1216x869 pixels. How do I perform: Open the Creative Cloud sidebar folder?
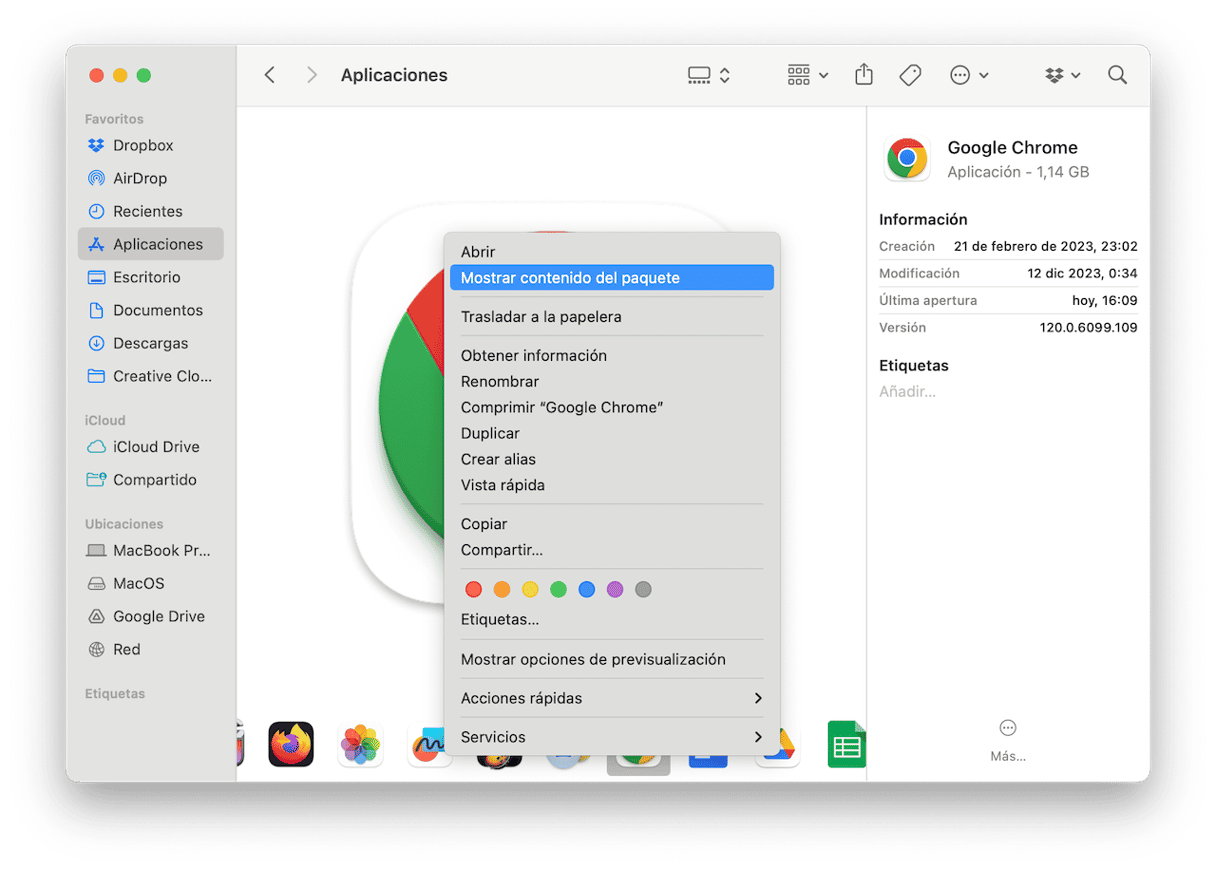tap(150, 376)
